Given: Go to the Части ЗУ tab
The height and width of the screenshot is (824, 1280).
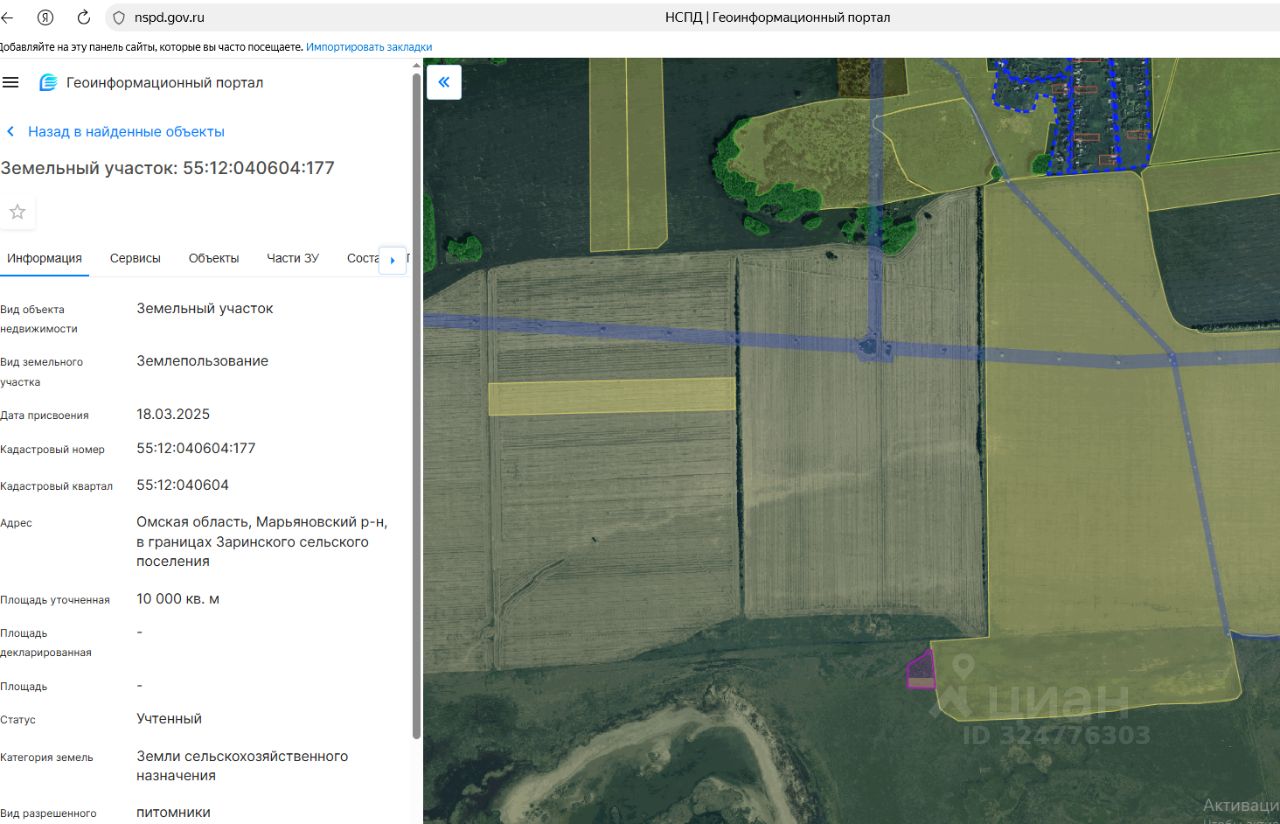Looking at the screenshot, I should tap(293, 258).
